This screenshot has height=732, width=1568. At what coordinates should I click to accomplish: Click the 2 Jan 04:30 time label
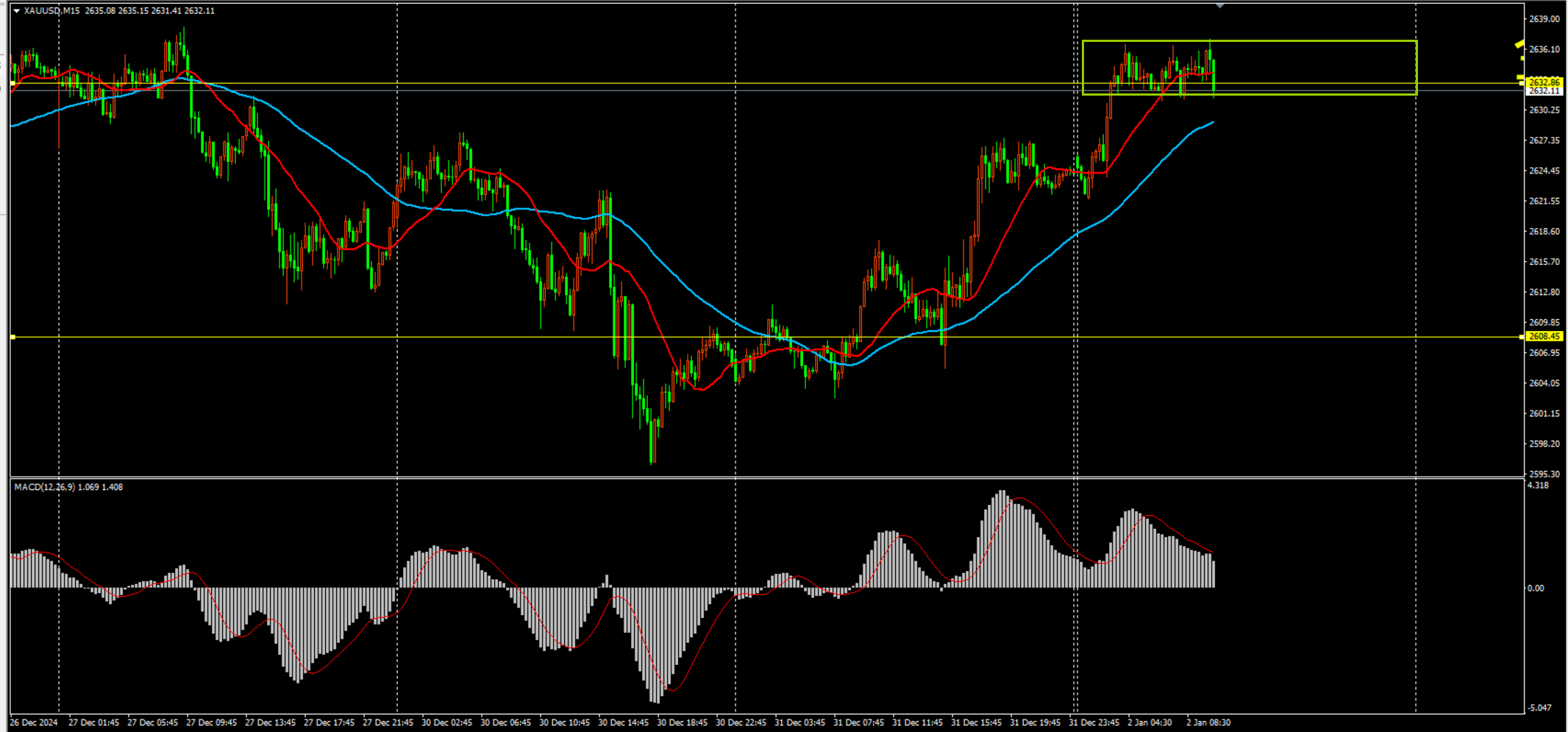coord(1150,722)
